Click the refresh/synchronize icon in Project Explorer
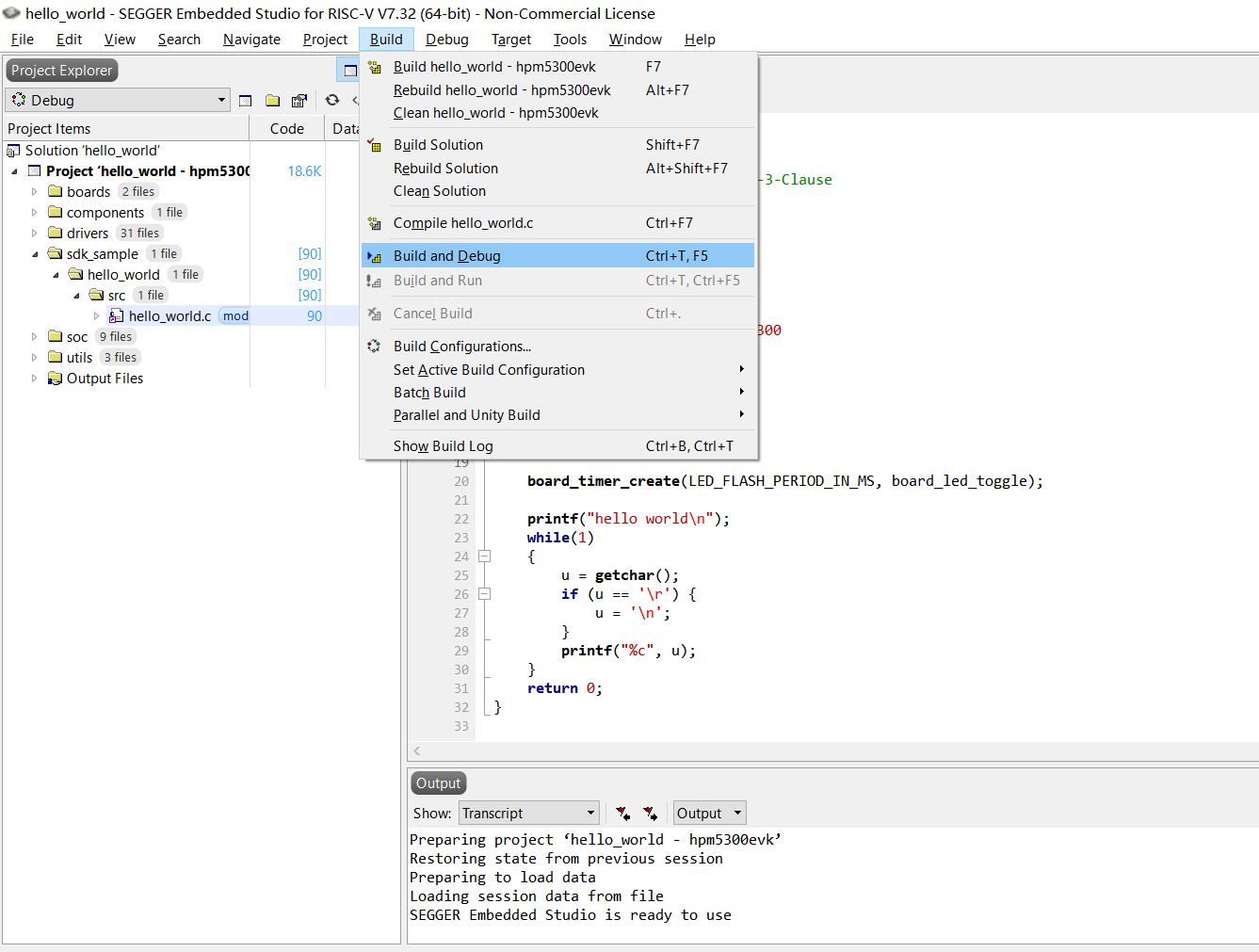 pos(332,100)
